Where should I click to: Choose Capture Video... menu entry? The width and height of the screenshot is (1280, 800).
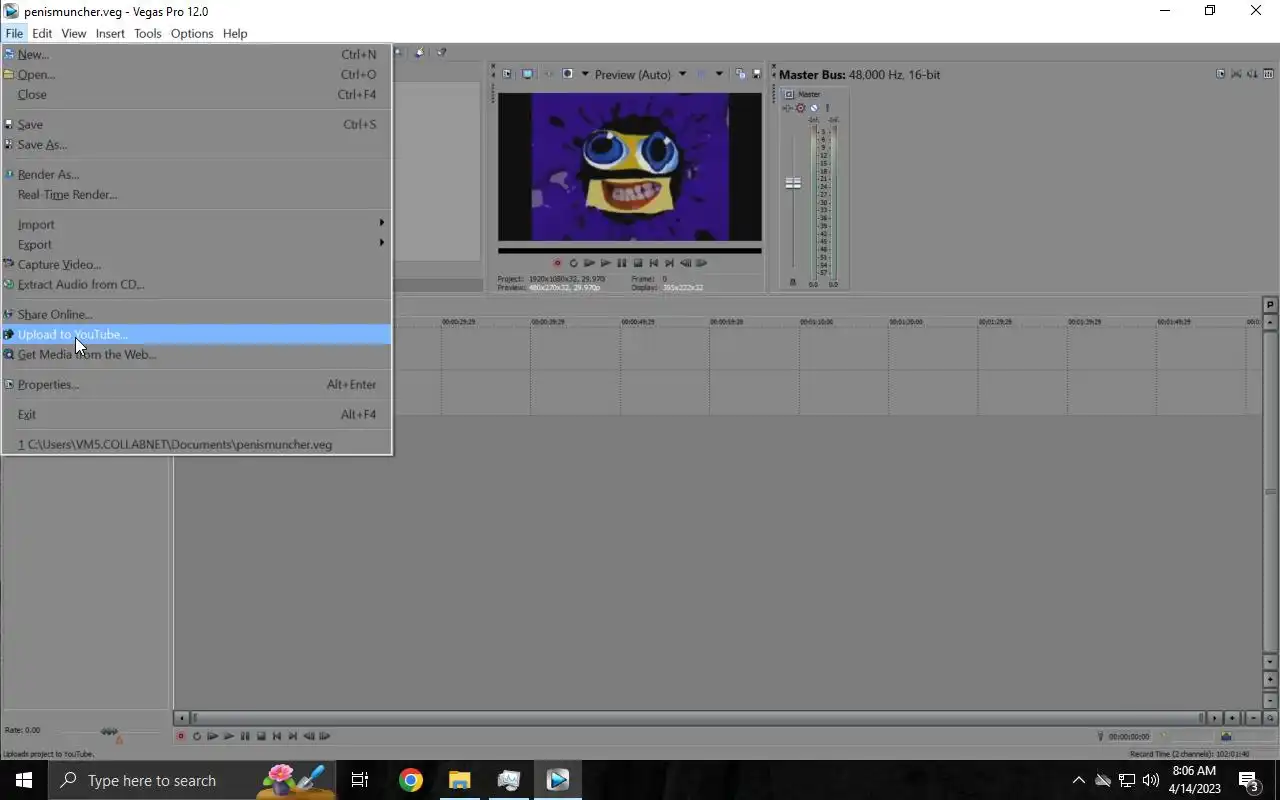coord(196,264)
